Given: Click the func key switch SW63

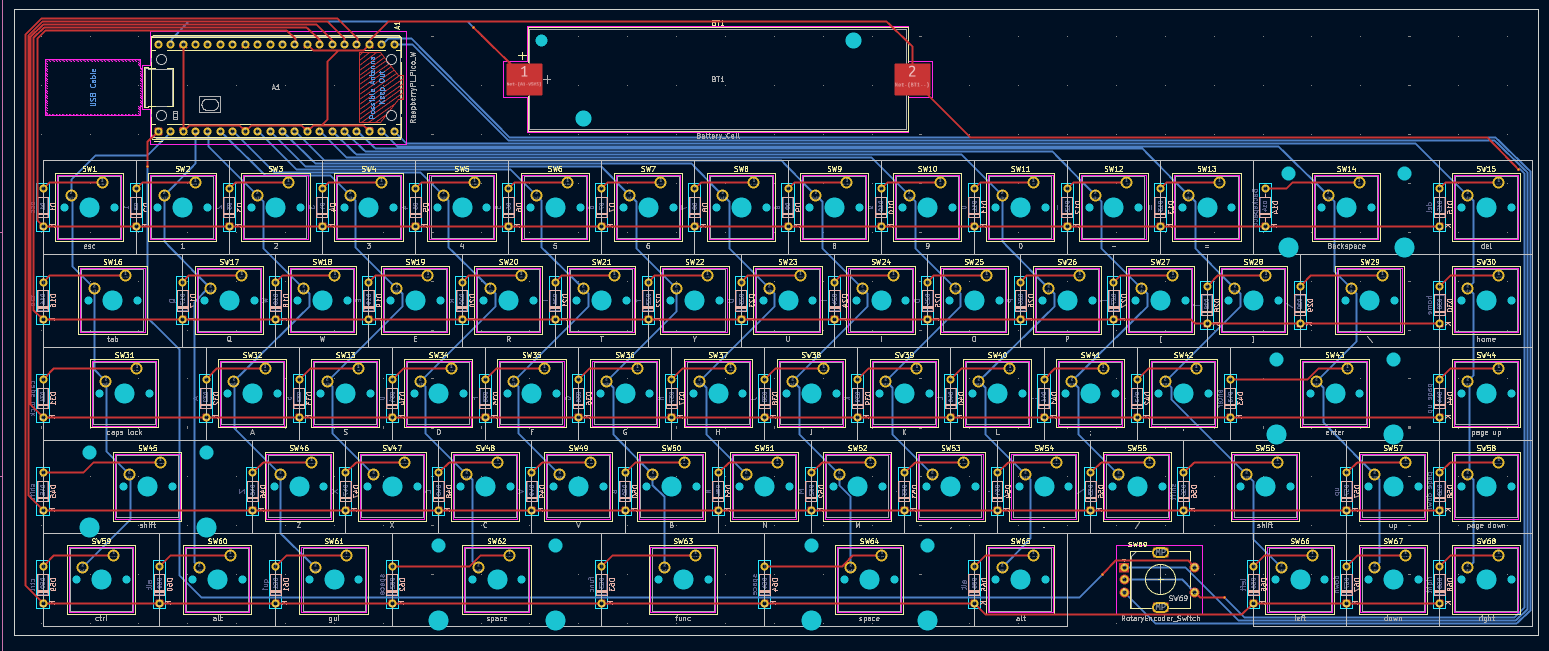Looking at the screenshot, I should point(683,580).
